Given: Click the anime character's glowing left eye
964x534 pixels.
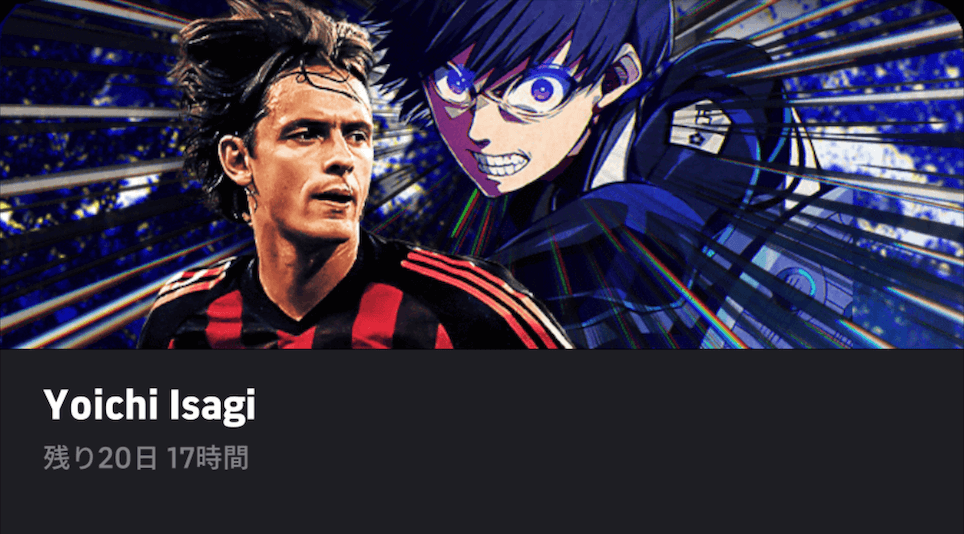Looking at the screenshot, I should 543,90.
